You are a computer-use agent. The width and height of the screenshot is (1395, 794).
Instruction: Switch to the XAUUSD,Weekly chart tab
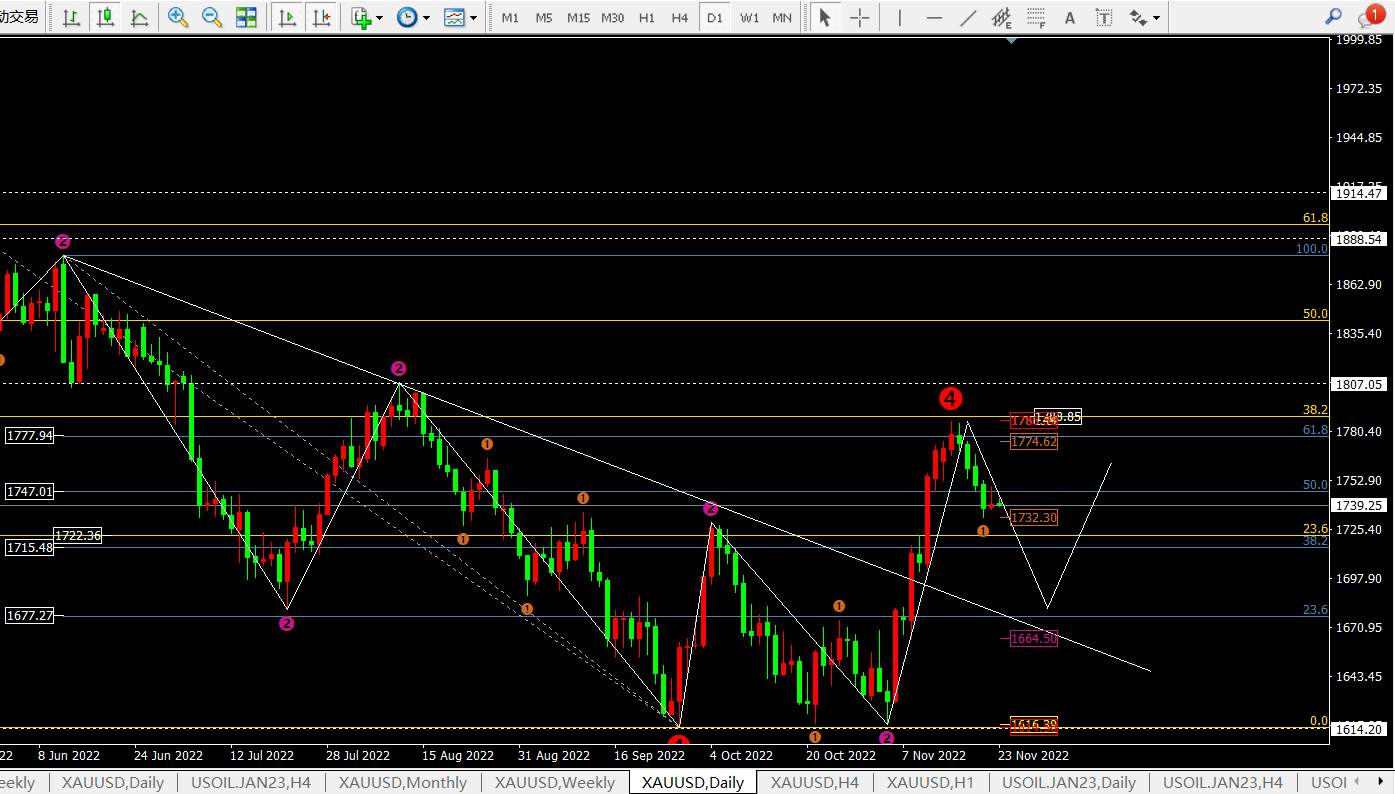[555, 783]
